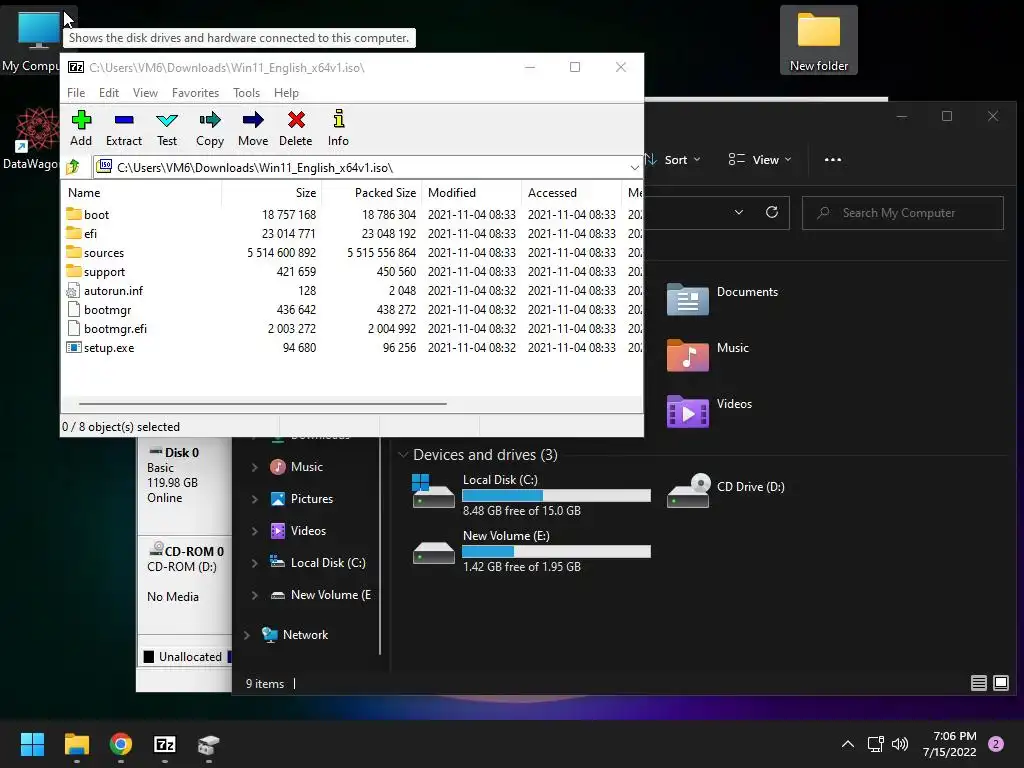Select CD Drive (D:)
1024x768 pixels.
(x=726, y=491)
